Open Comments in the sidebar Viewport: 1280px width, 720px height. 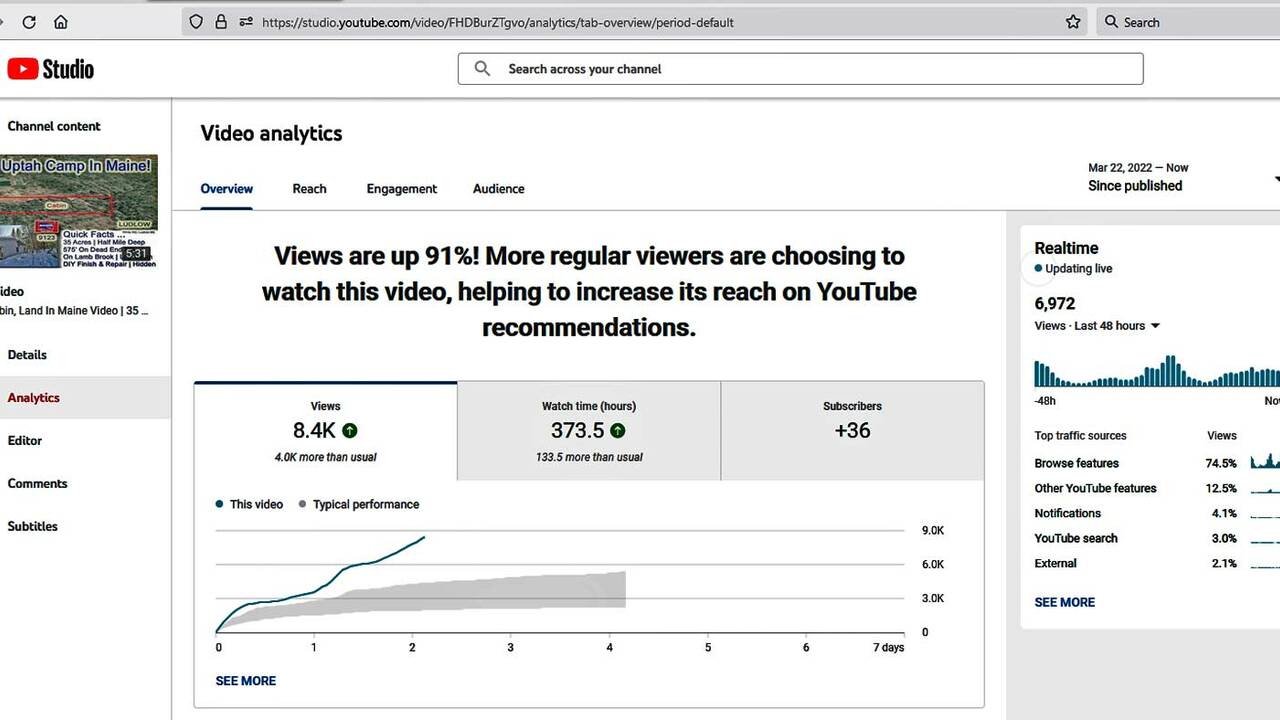(x=85, y=484)
